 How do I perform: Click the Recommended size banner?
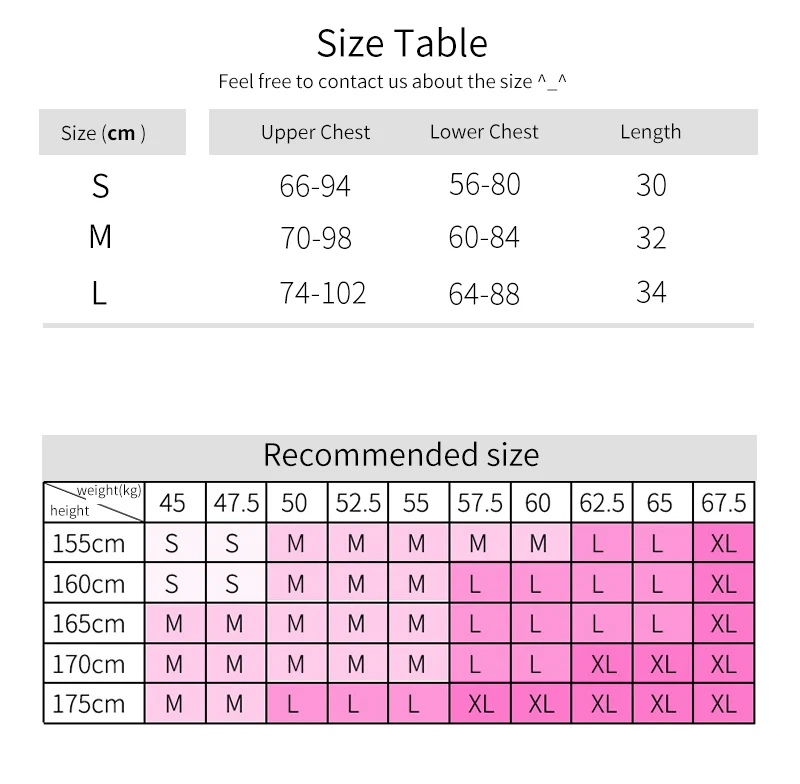click(399, 457)
